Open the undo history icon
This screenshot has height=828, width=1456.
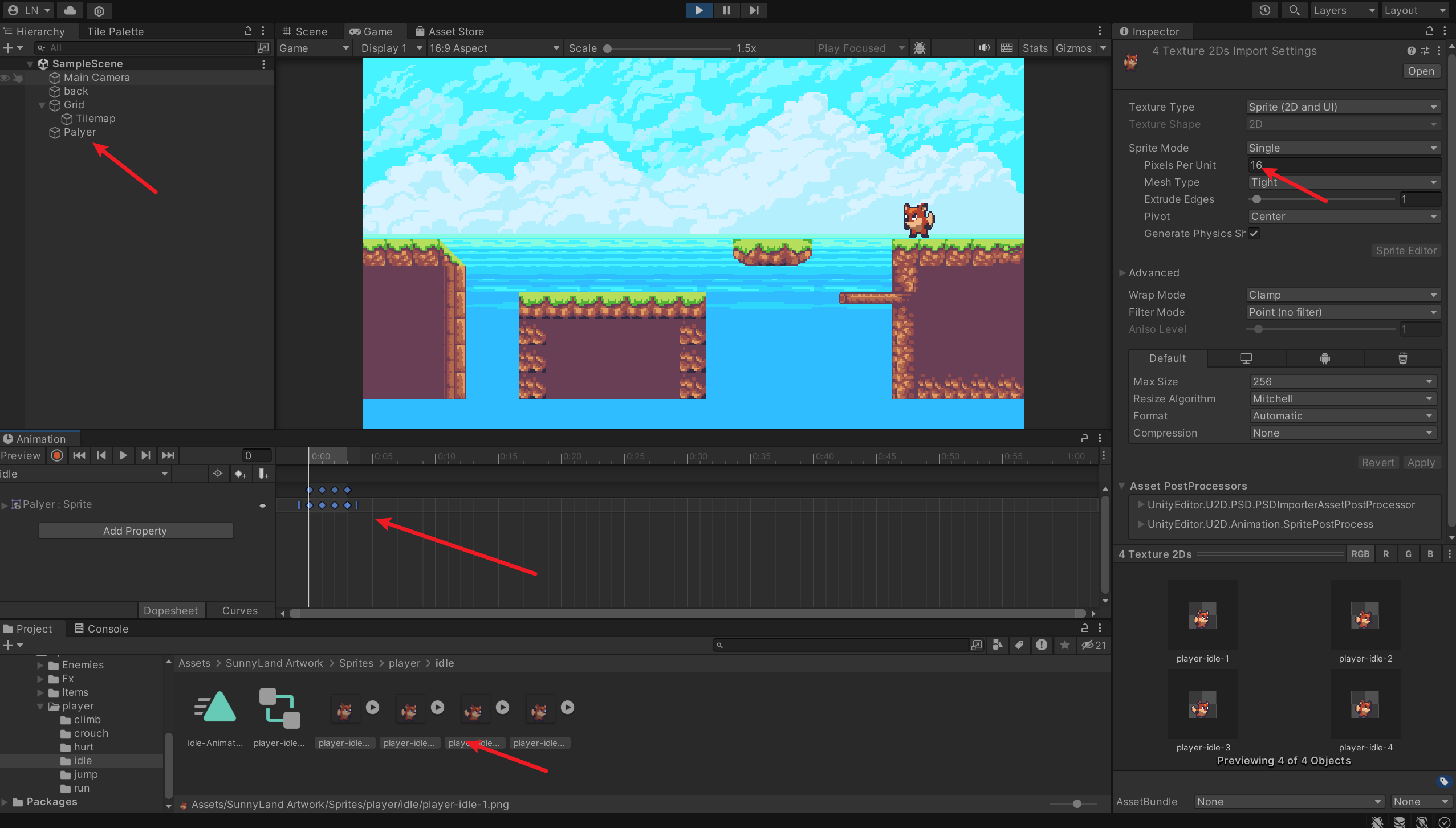pos(1264,10)
